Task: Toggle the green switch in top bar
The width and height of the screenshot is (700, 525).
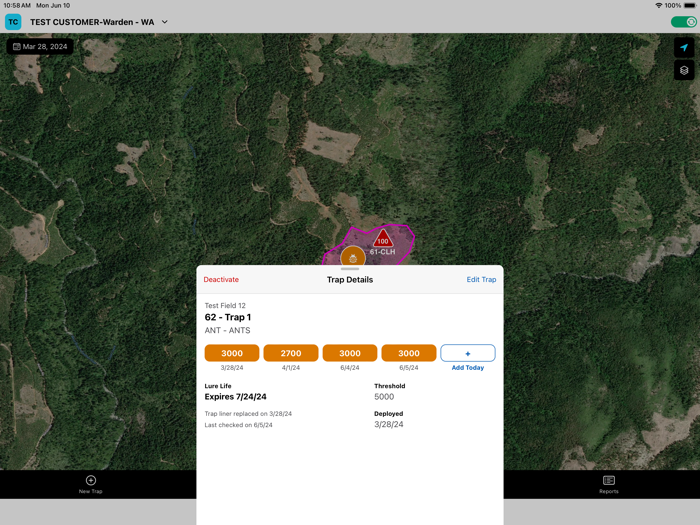Action: (x=683, y=22)
